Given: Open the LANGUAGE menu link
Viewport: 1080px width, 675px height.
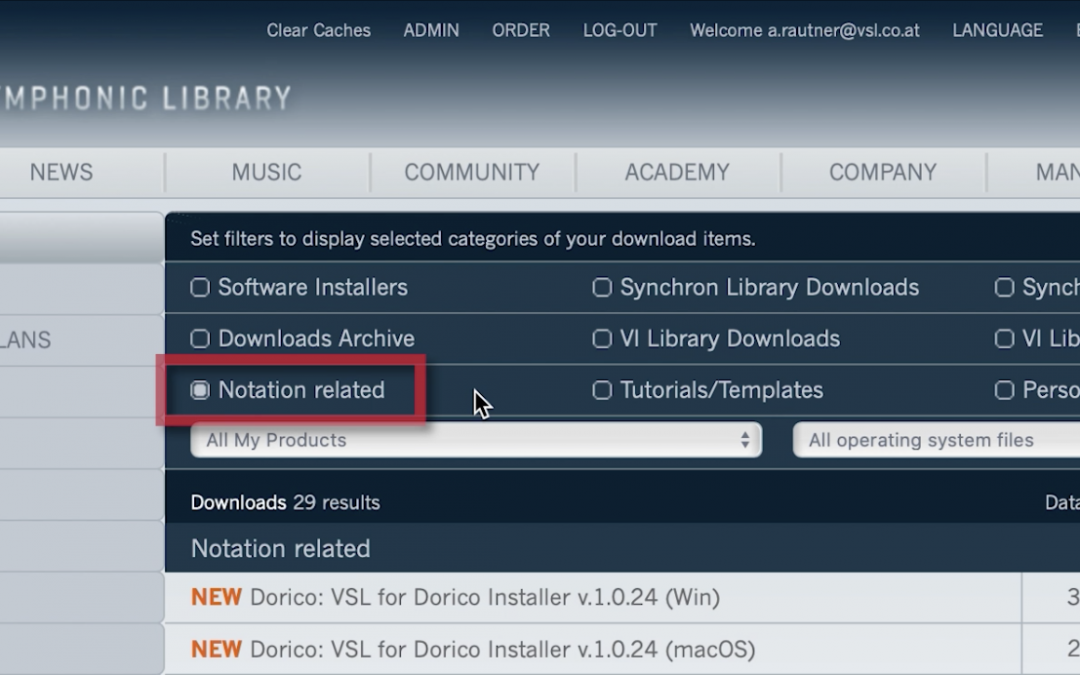Looking at the screenshot, I should pyautogui.click(x=997, y=30).
